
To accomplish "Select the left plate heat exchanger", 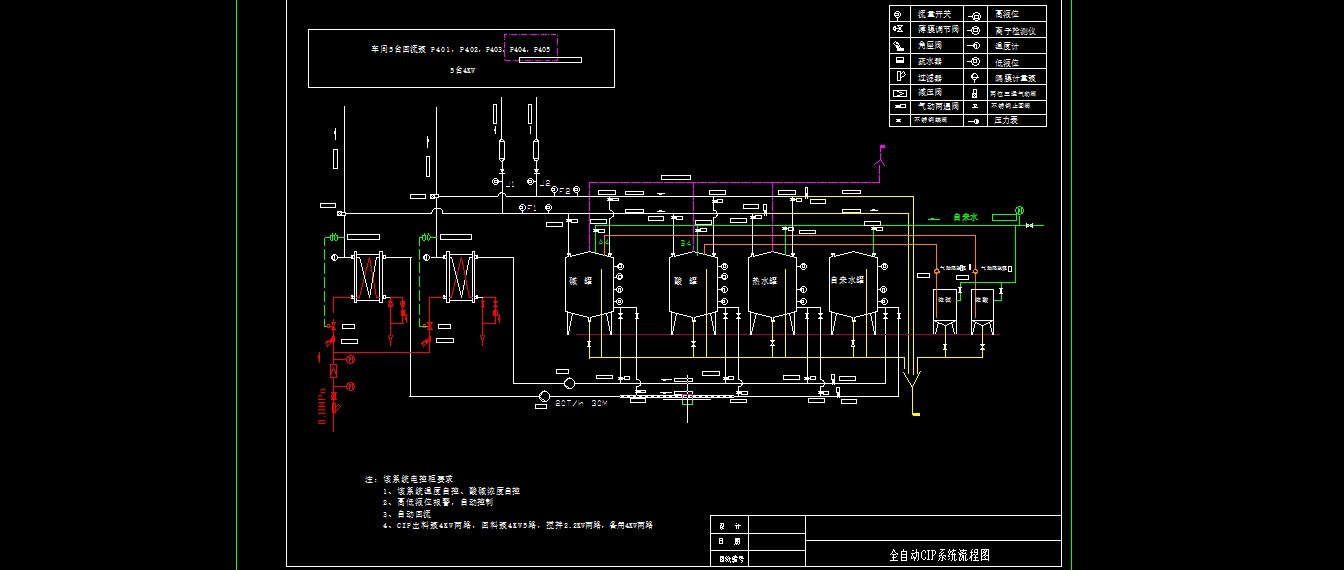I will click(369, 277).
